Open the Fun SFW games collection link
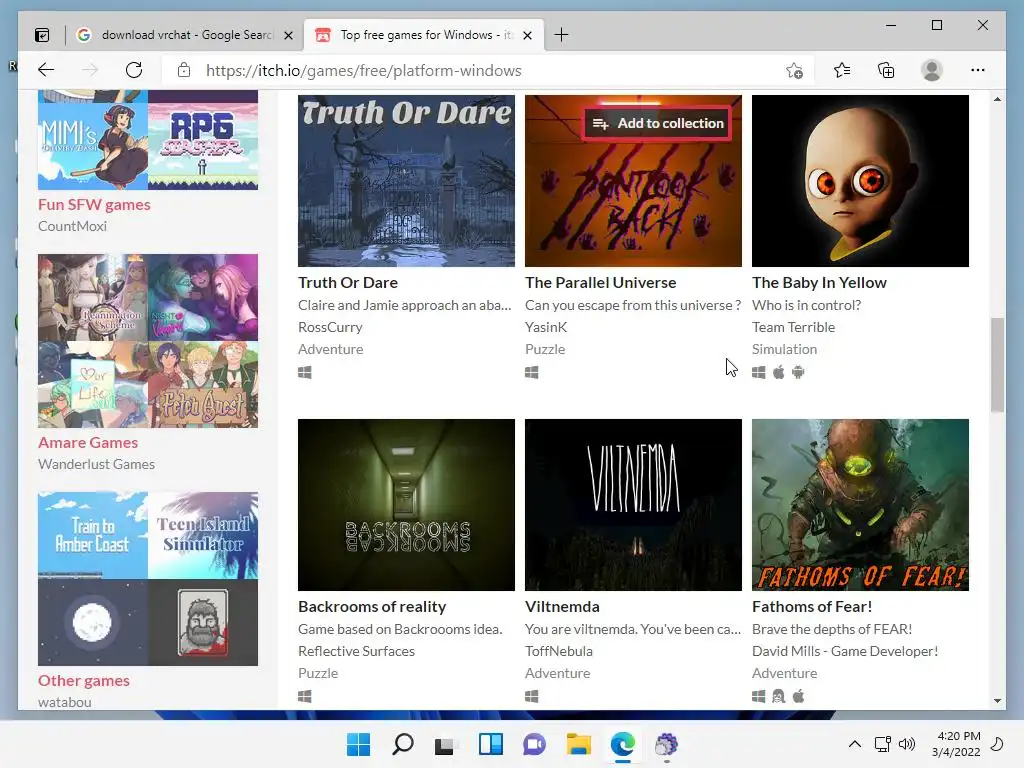 pyautogui.click(x=94, y=204)
